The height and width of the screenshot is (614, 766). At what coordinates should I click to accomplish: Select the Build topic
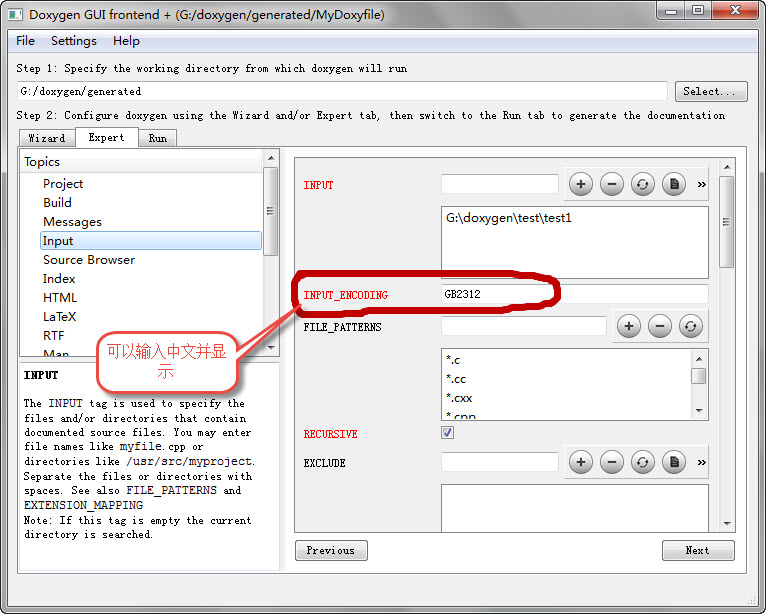57,203
